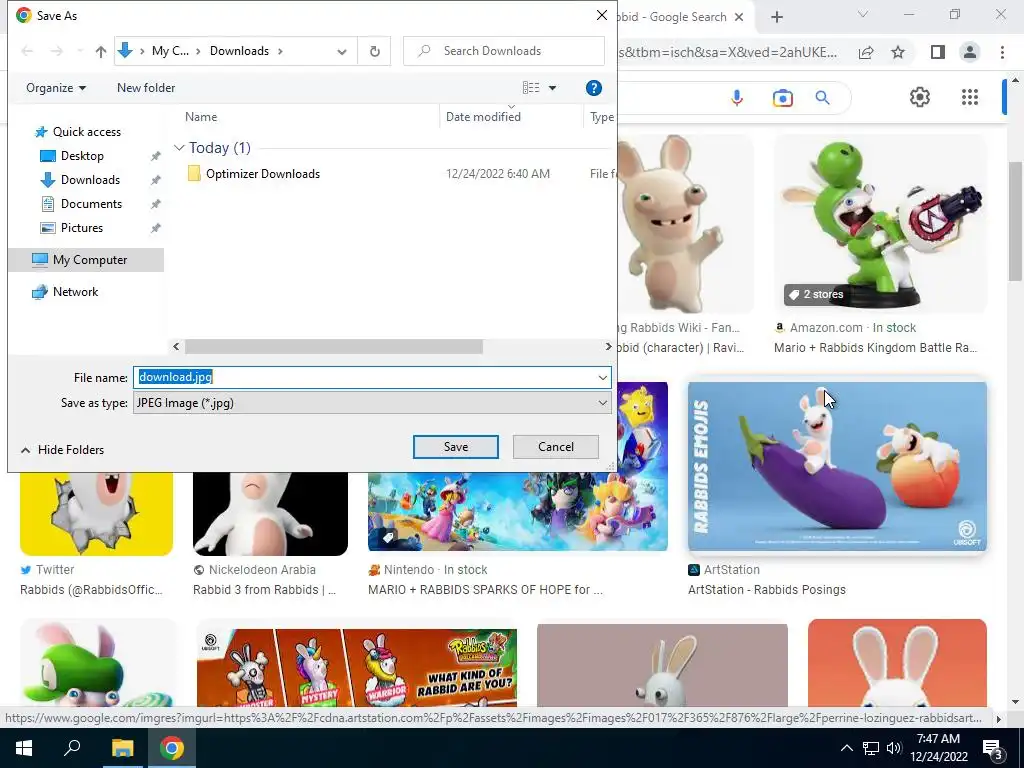Click the horizontal scrollbar thumb in file list
The image size is (1024, 768).
click(334, 347)
